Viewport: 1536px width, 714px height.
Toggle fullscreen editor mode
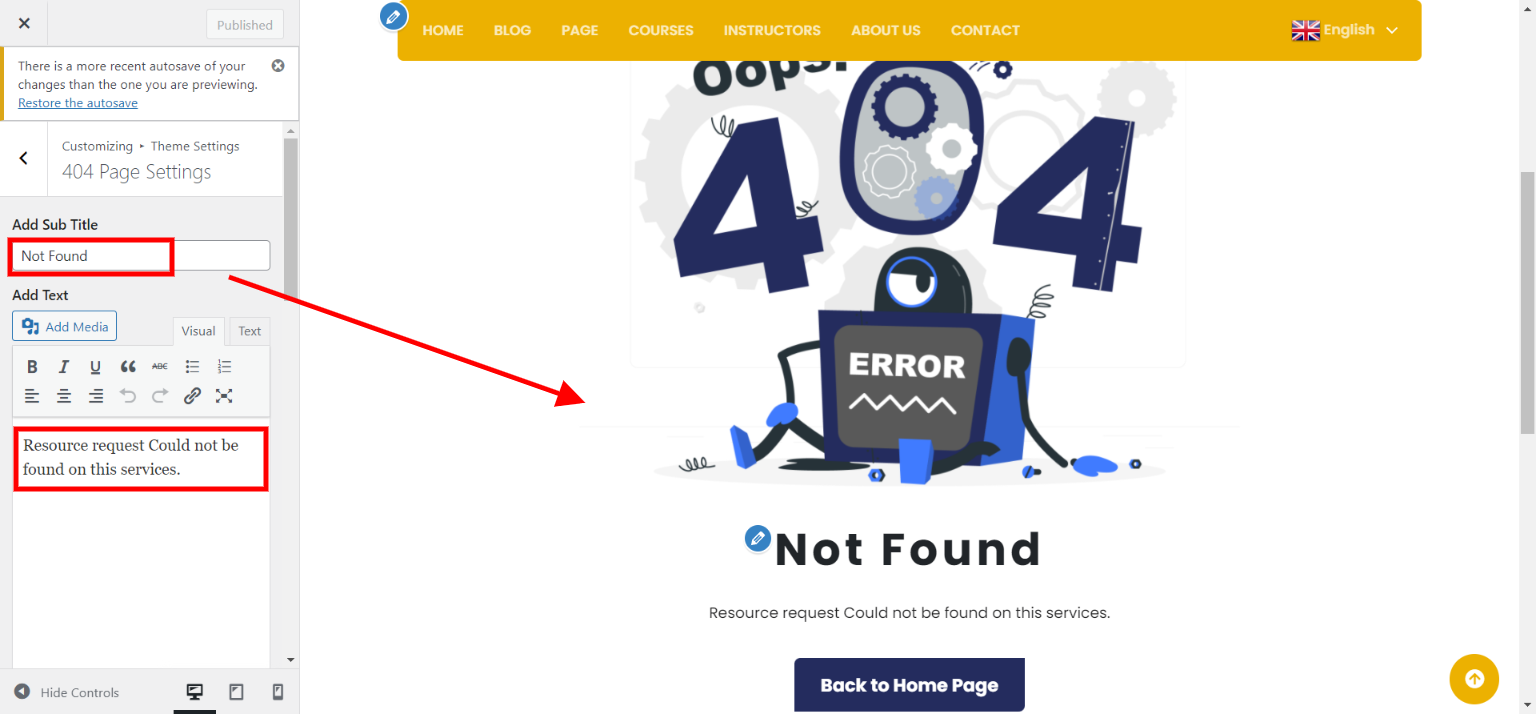click(x=224, y=396)
